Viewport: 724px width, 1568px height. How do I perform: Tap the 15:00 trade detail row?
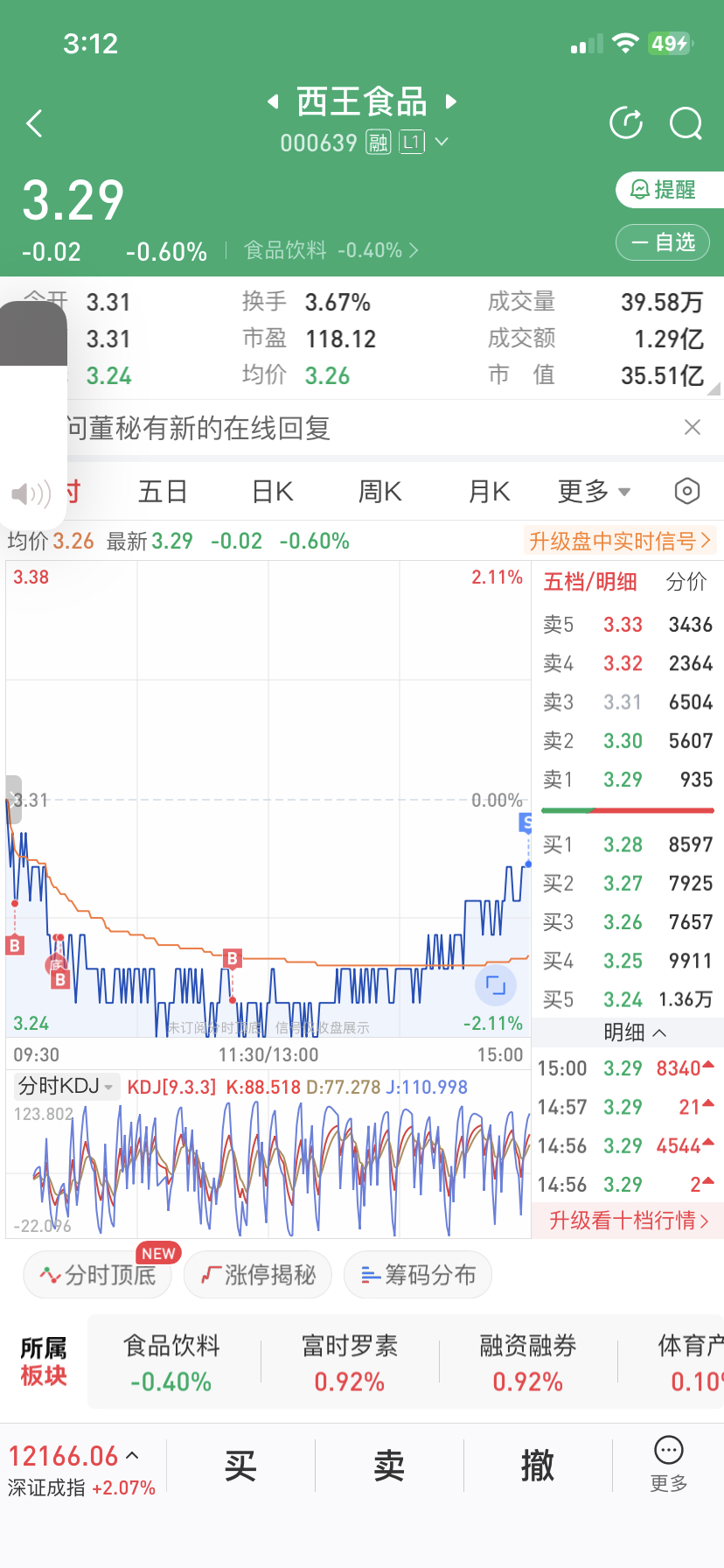click(x=628, y=1068)
